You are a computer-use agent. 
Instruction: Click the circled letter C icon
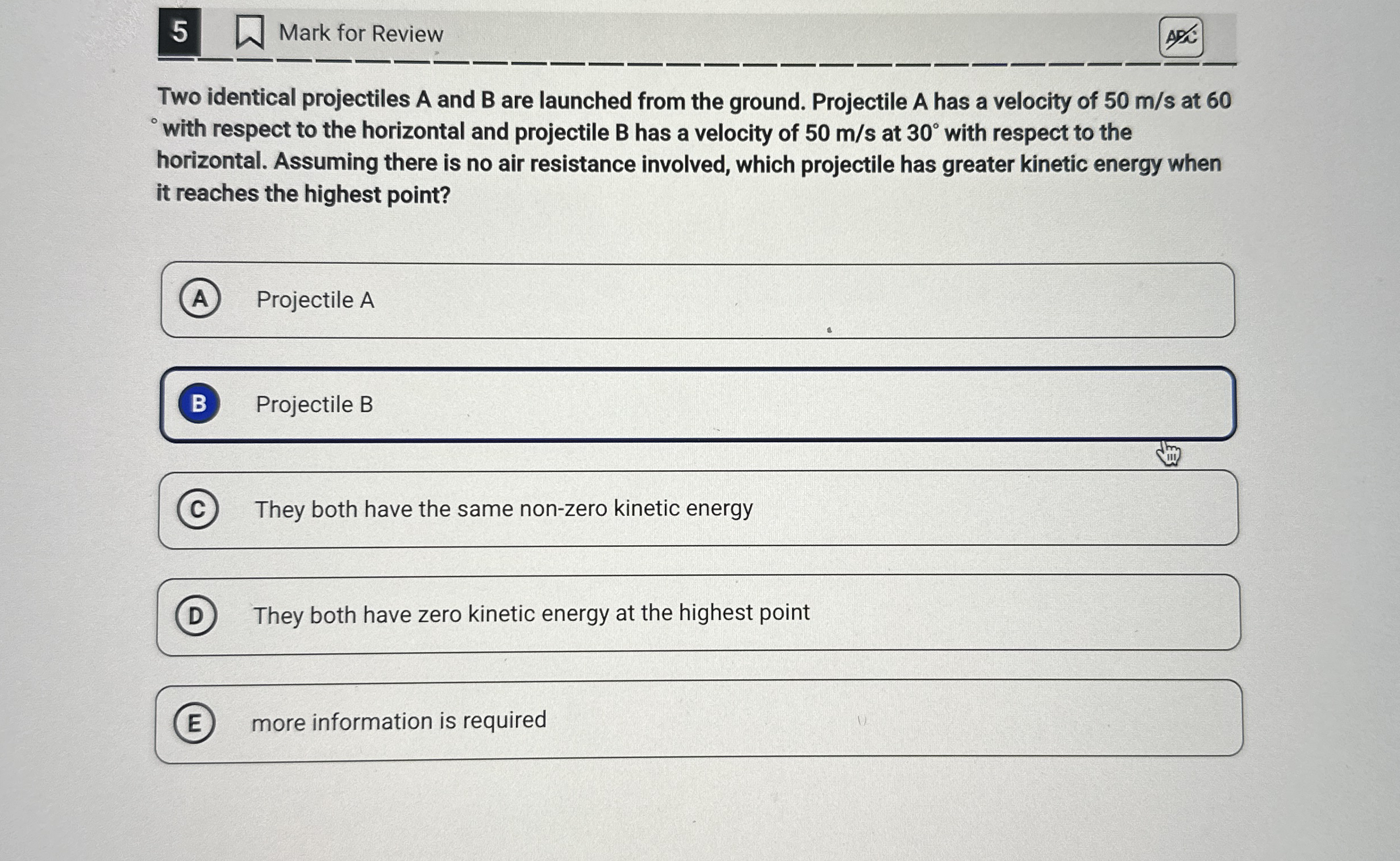pos(198,508)
